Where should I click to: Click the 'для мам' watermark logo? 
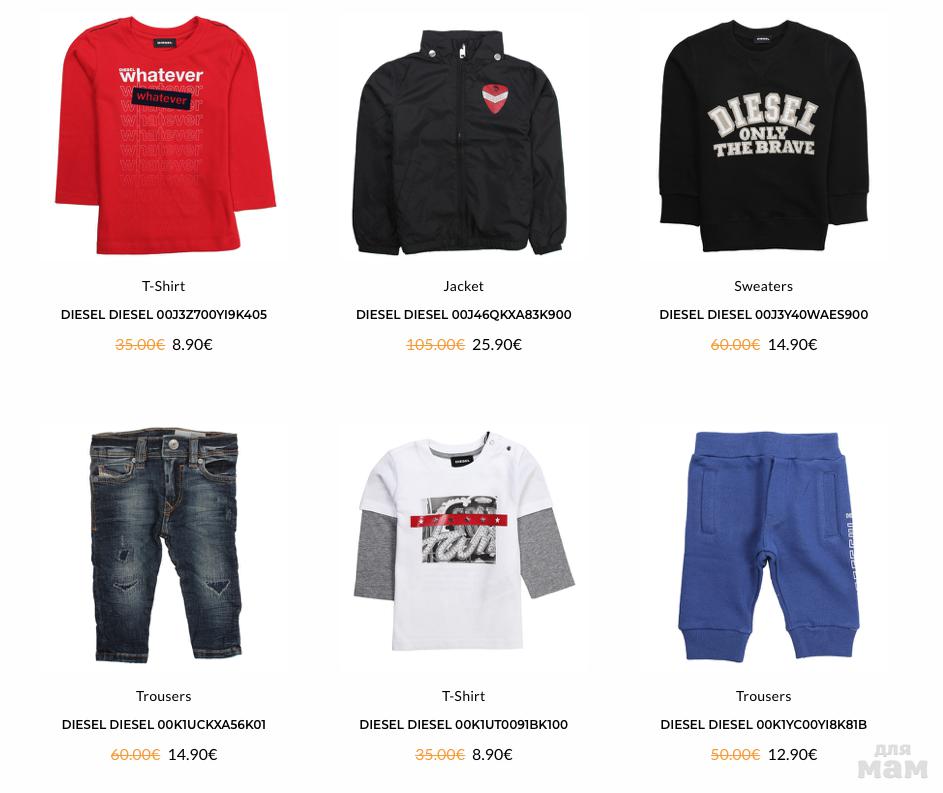click(892, 761)
